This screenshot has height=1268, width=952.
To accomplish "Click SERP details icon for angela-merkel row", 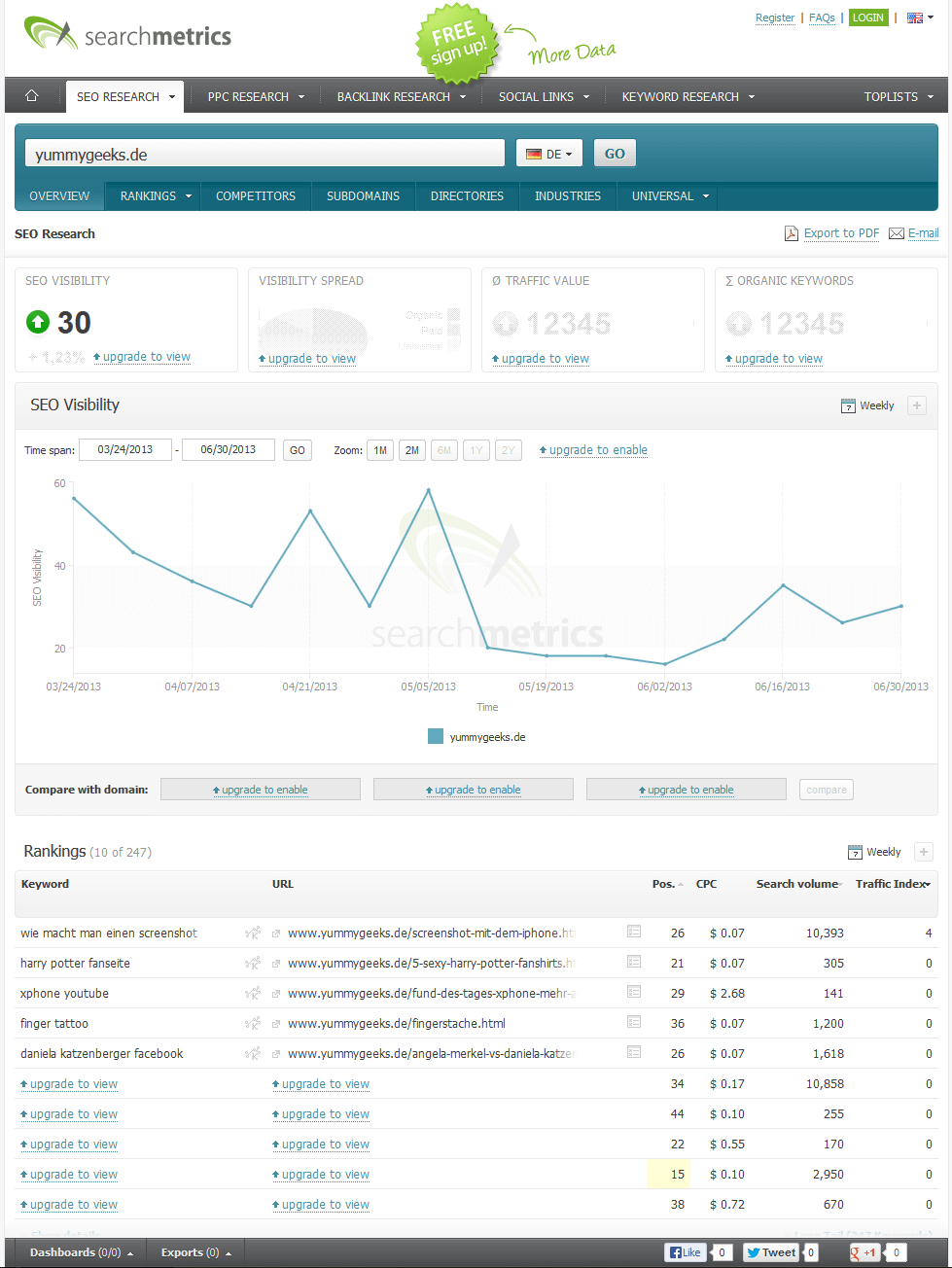I will pos(634,1052).
